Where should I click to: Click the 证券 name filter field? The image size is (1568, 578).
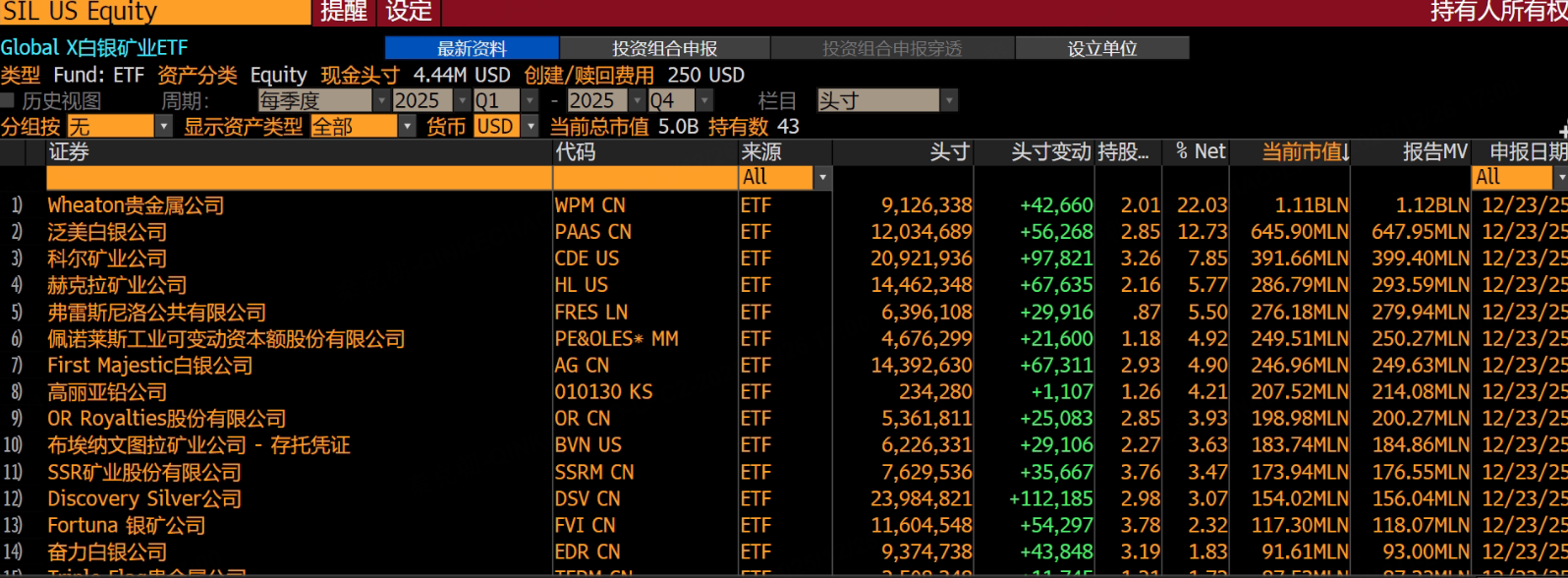pos(299,178)
